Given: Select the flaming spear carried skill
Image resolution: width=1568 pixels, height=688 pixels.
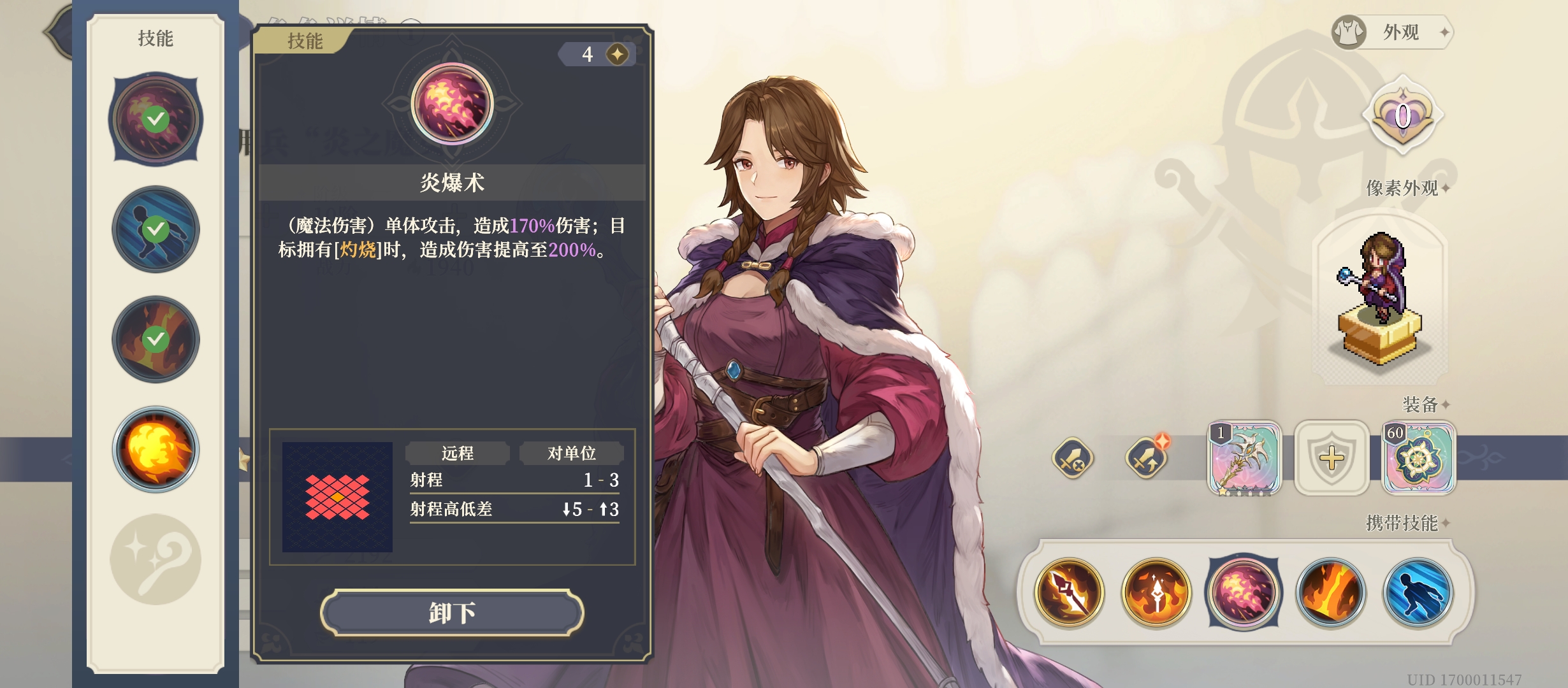Looking at the screenshot, I should pyautogui.click(x=1069, y=592).
